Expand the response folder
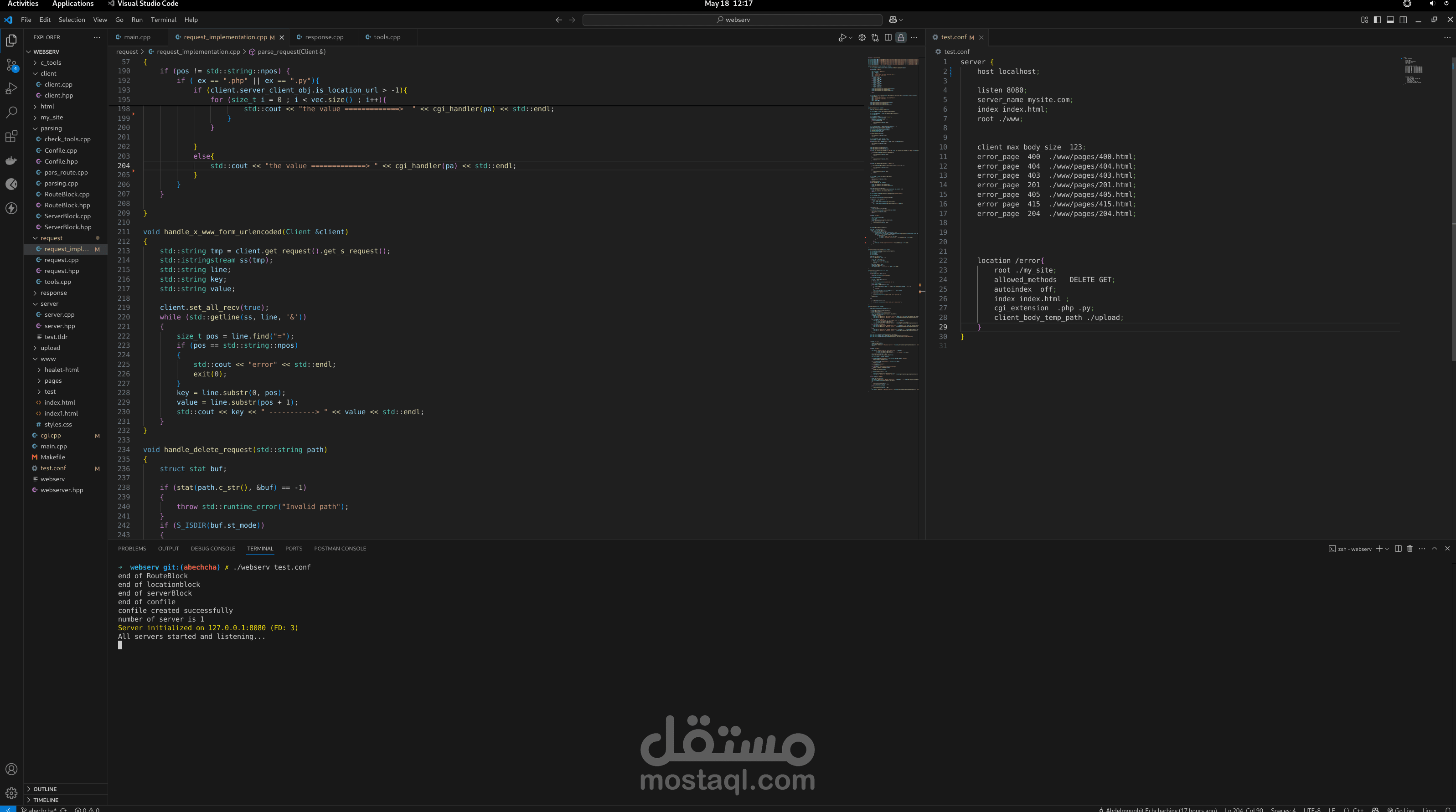Viewport: 1456px width, 812px height. pyautogui.click(x=53, y=293)
